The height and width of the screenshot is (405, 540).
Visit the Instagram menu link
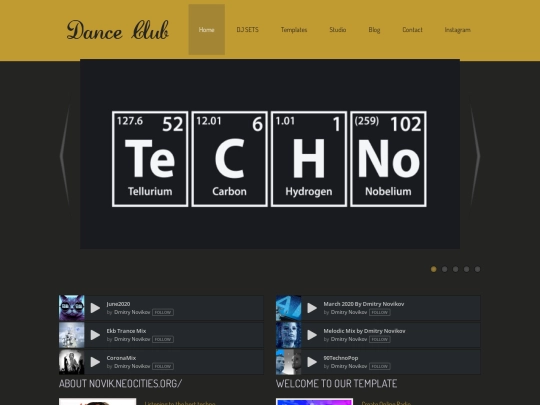(457, 30)
